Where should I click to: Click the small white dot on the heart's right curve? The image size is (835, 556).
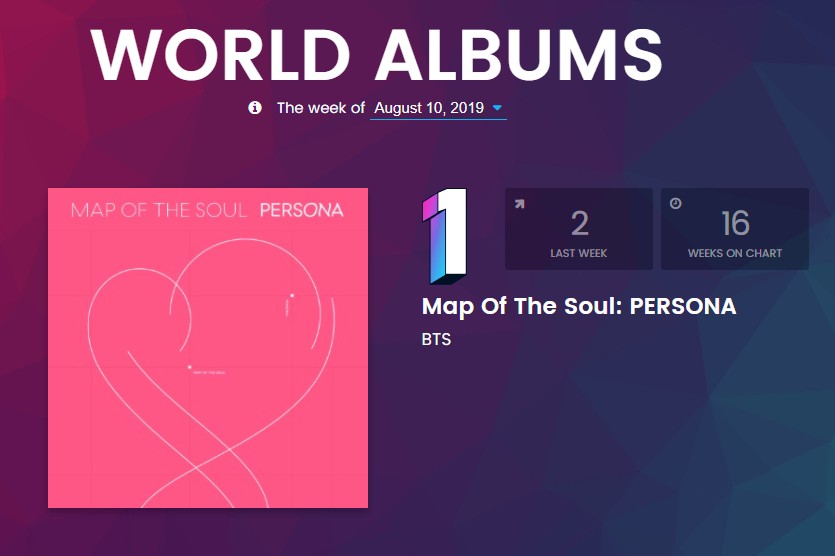(291, 295)
